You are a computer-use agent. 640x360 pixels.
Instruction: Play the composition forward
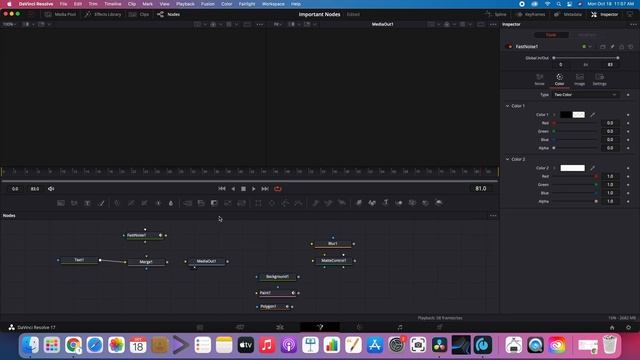click(254, 189)
